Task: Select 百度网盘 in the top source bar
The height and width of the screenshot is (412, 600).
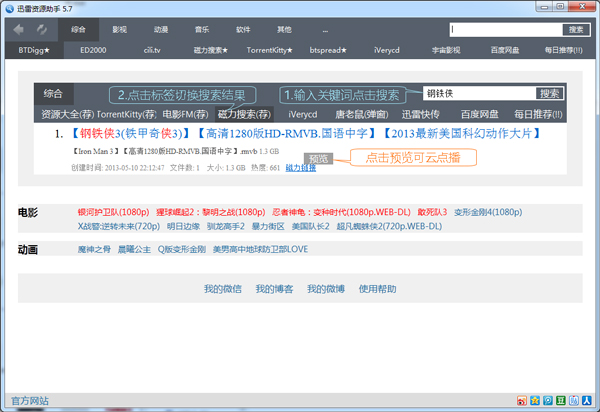Action: pyautogui.click(x=505, y=50)
